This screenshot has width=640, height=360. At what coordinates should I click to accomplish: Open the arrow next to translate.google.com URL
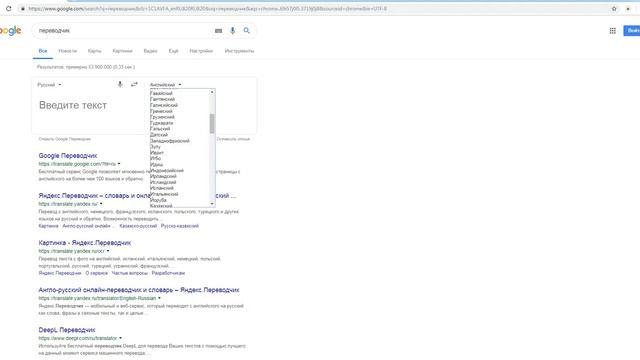click(119, 164)
